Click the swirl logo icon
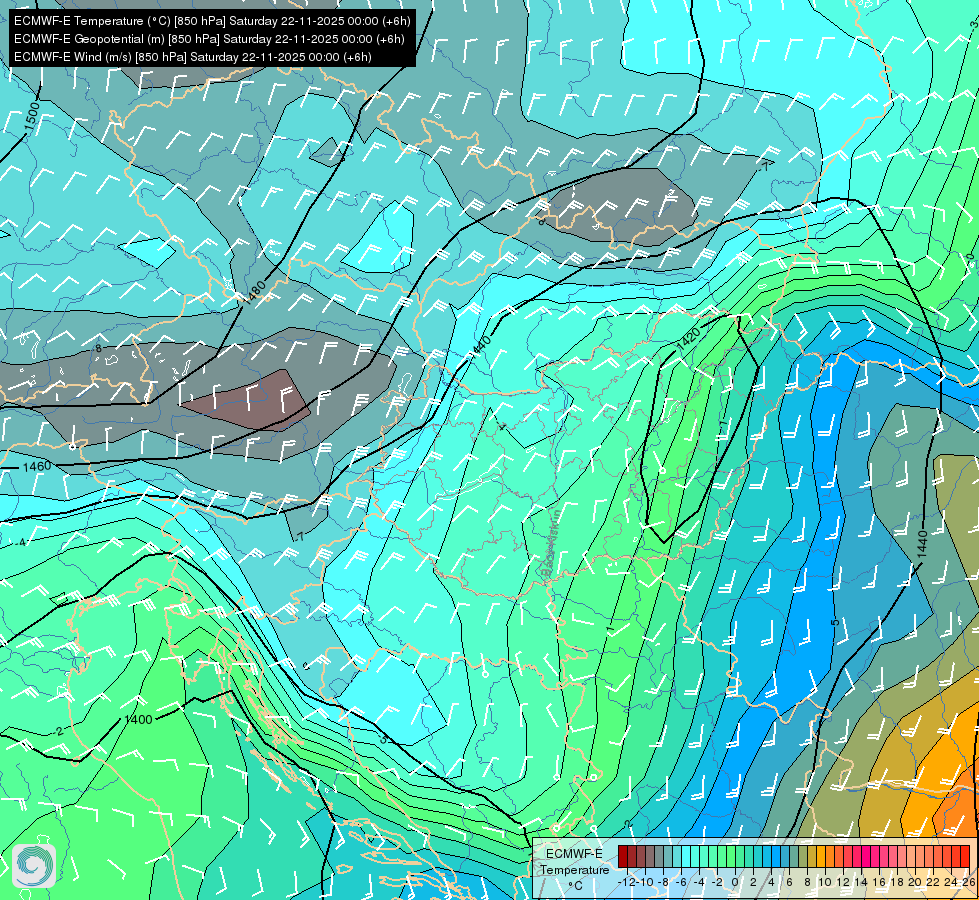Screen dimensions: 979x900 click(x=34, y=866)
